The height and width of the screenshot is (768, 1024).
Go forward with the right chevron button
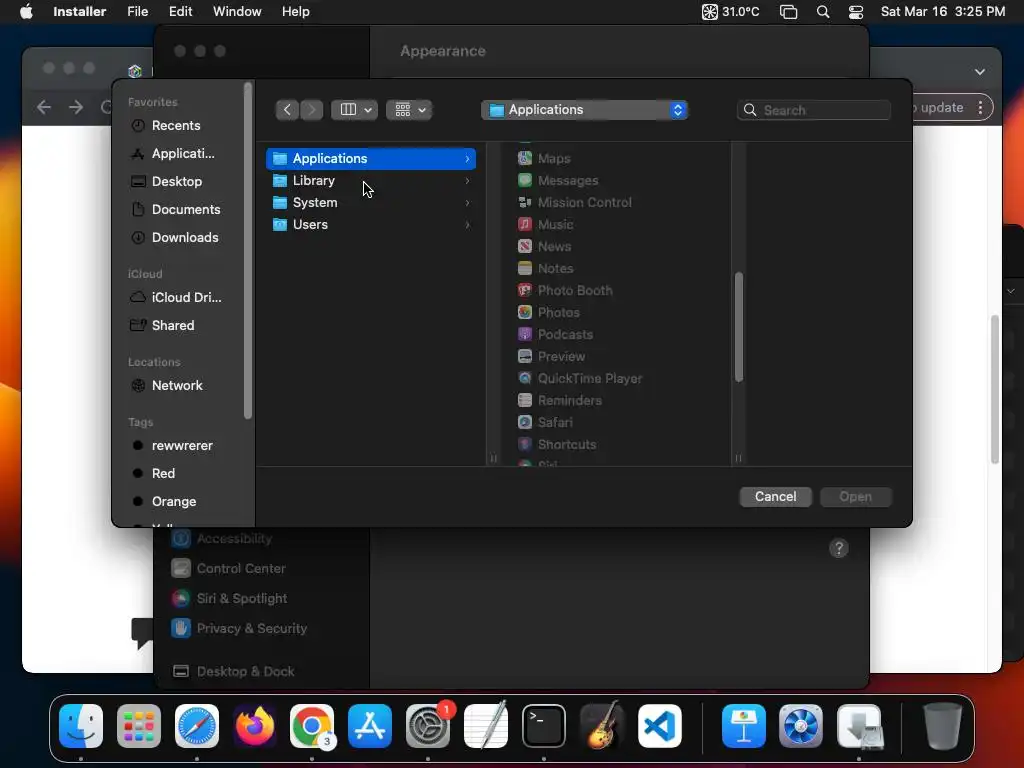(312, 110)
